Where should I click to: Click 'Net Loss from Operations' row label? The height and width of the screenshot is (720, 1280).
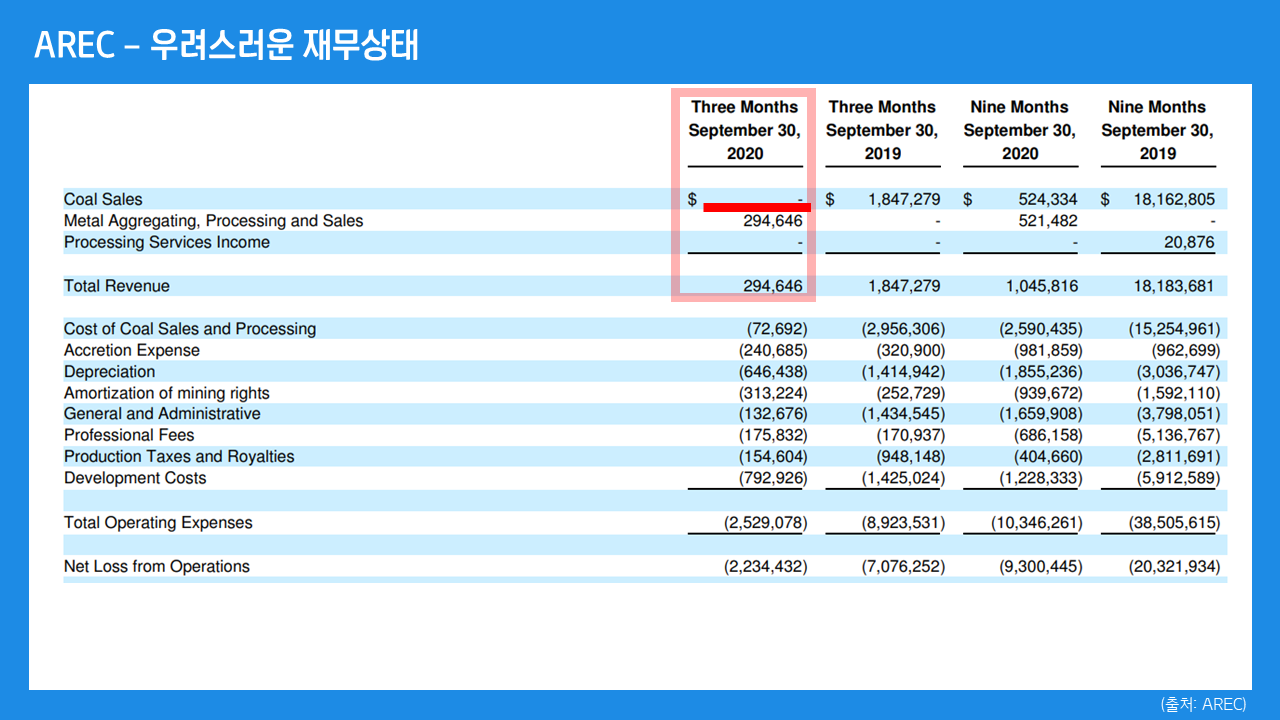pos(157,567)
